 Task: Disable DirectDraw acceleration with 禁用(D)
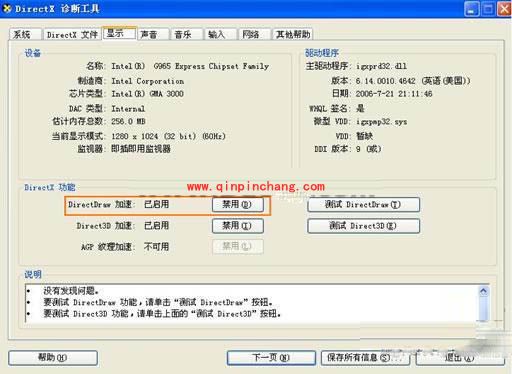coord(237,204)
